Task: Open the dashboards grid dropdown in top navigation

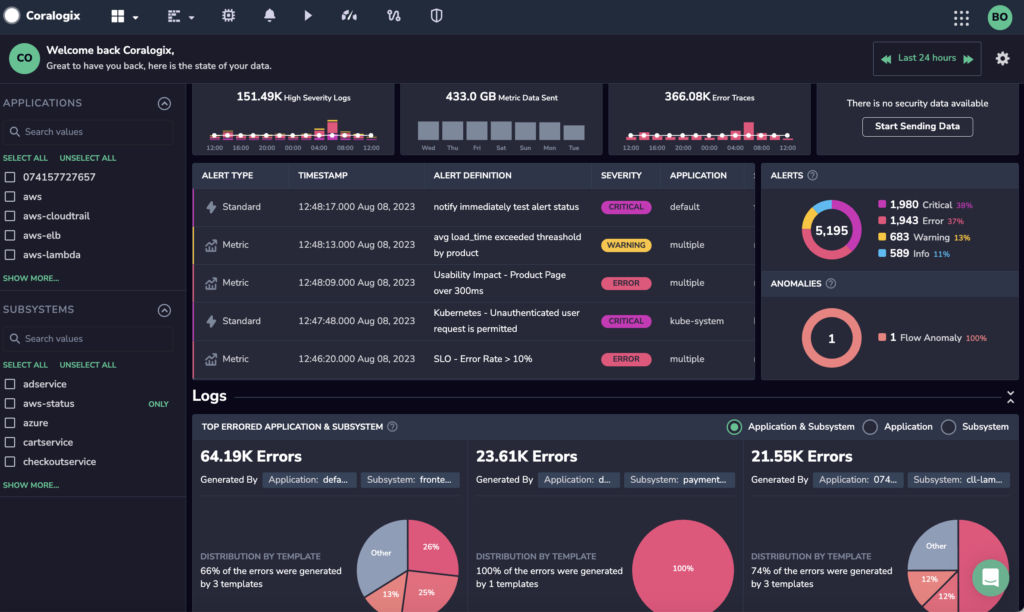Action: point(124,16)
